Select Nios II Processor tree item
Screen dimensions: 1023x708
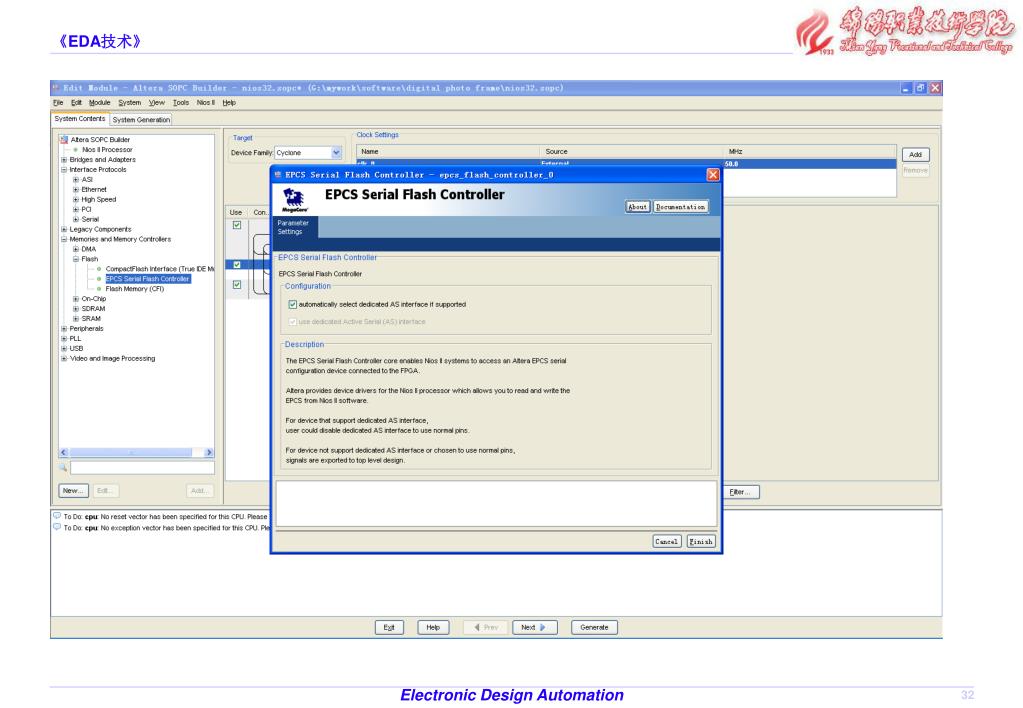click(107, 150)
